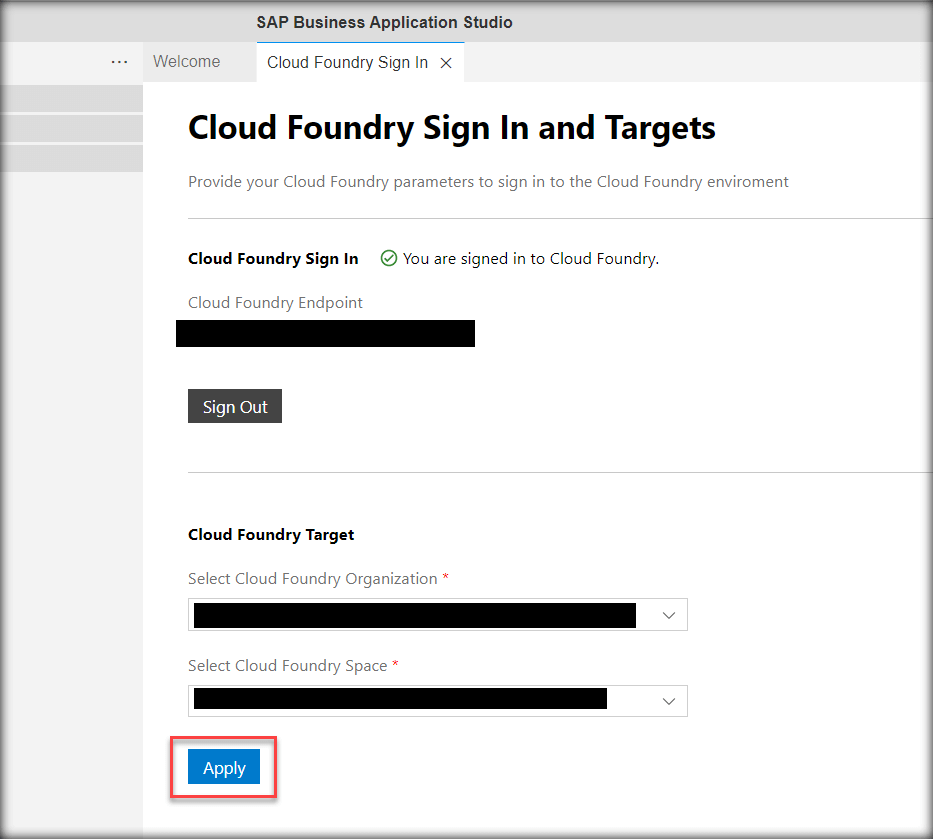933x839 pixels.
Task: Click the 'Cloud Foundry Sign In and Targets' heading
Action: 452,128
